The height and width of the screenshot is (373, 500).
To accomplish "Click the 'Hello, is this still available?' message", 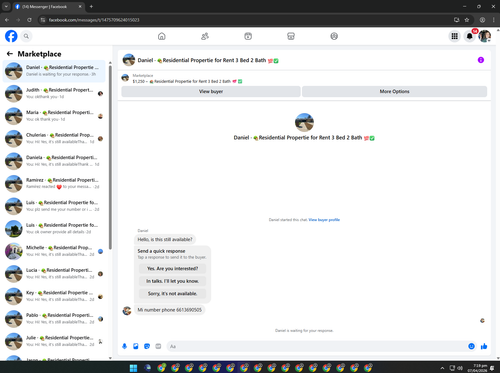I will click(x=165, y=239).
